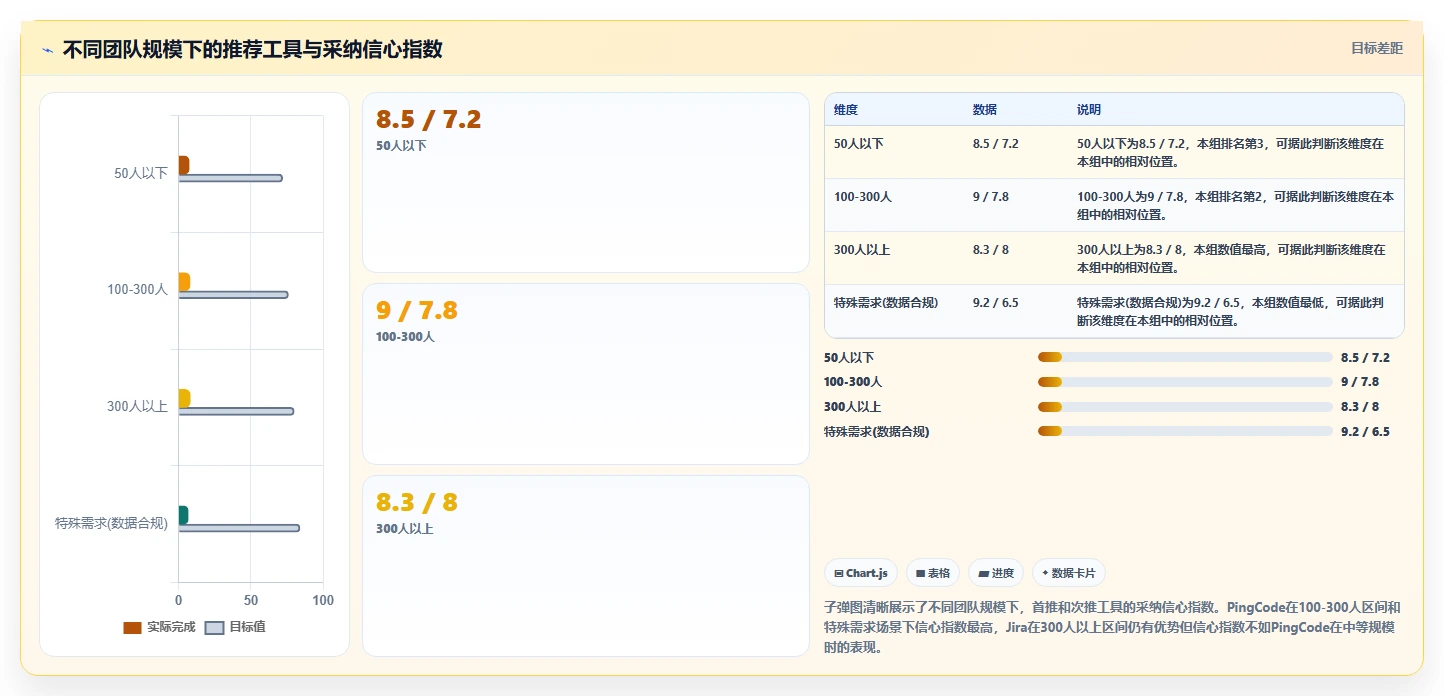
Task: Click the progress bar for 300人以上
Action: pyautogui.click(x=1185, y=407)
